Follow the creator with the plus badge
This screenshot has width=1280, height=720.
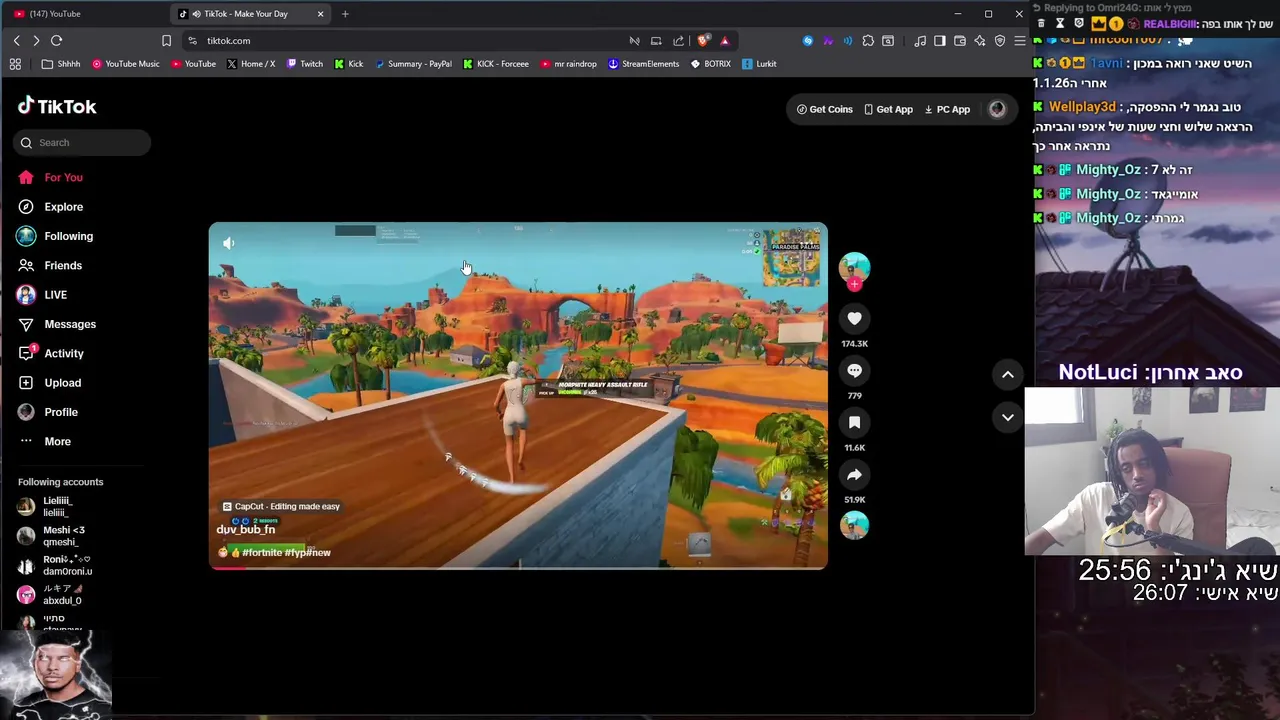[854, 285]
